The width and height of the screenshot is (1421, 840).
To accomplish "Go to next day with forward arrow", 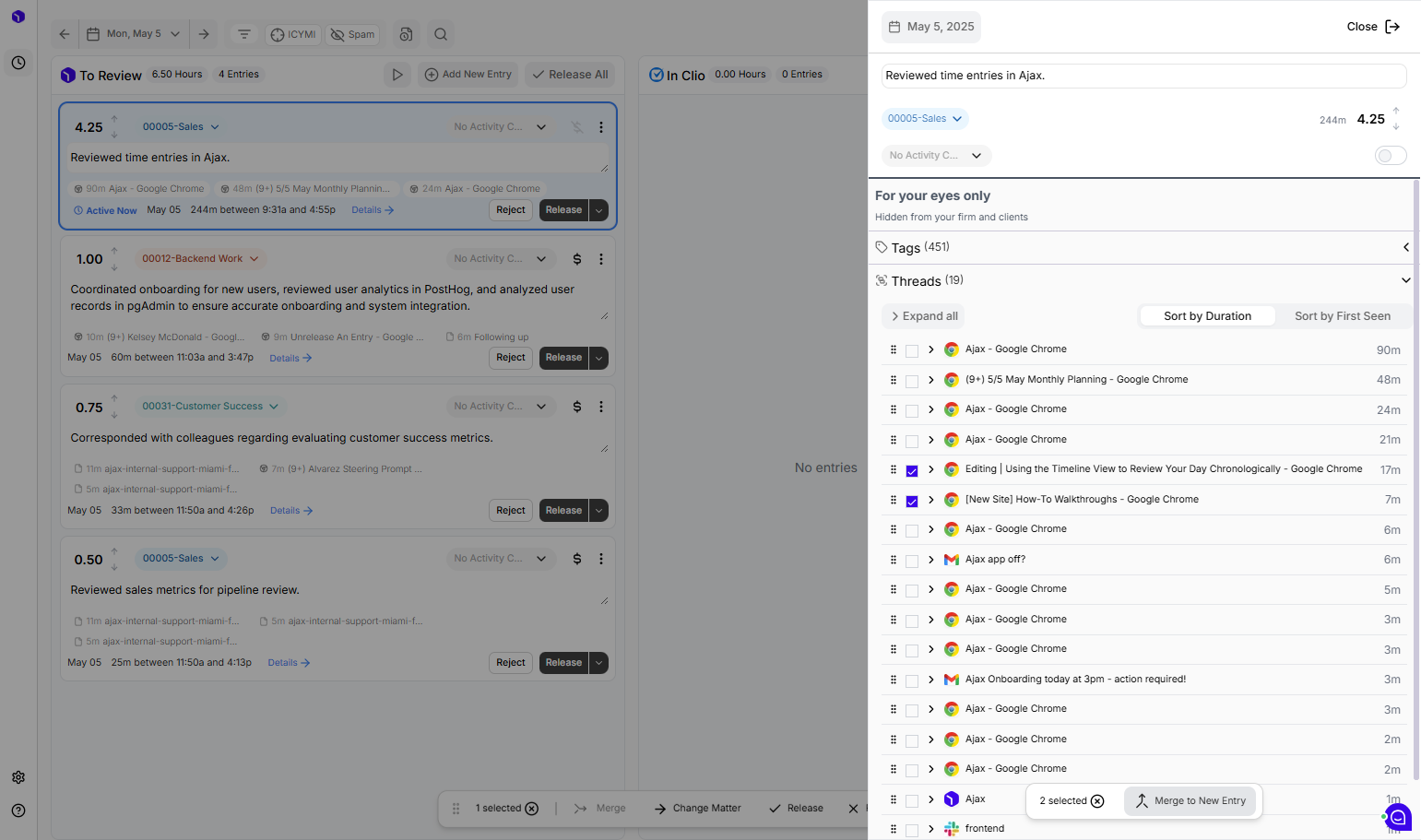I will click(204, 34).
